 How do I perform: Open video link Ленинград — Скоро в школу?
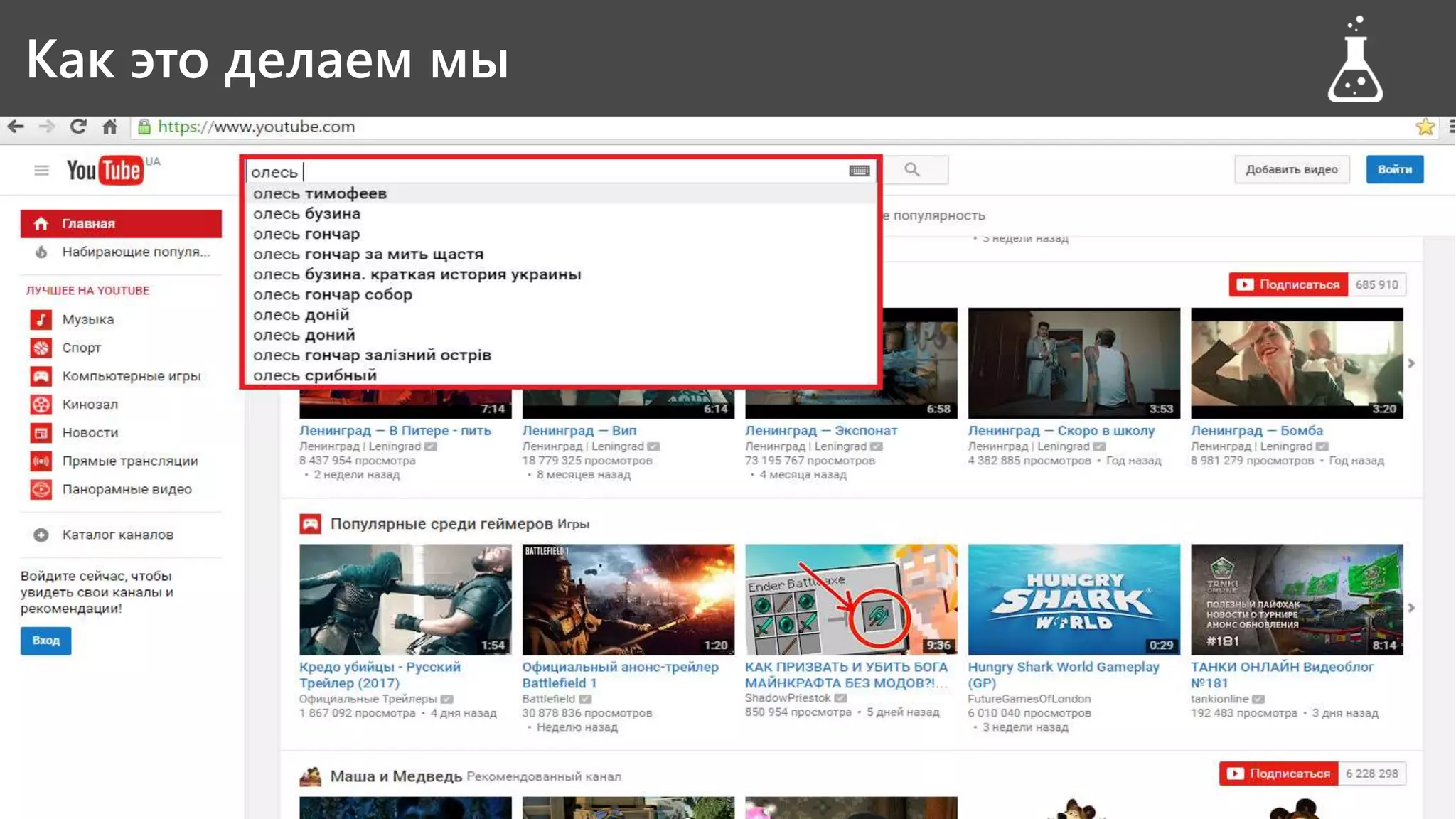[x=1061, y=430]
